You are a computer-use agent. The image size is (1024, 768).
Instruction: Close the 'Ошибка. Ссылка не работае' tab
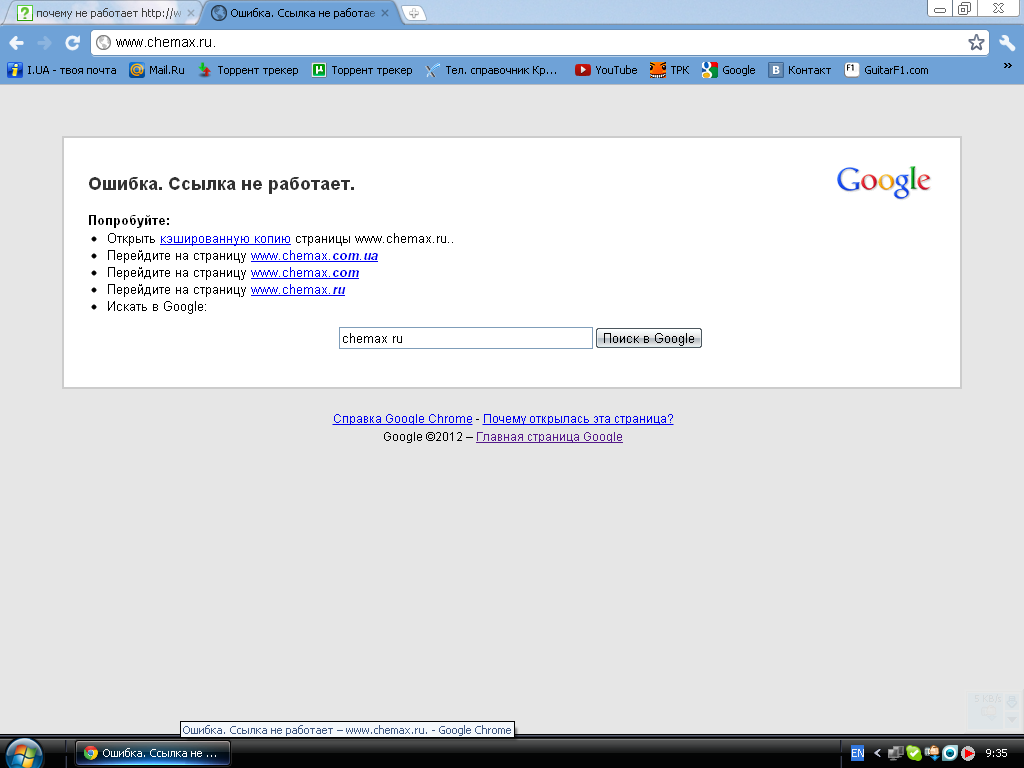pos(385,13)
